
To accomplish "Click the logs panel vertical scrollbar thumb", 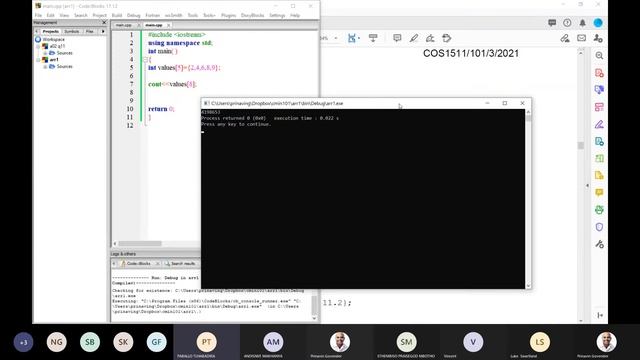I will pos(314,305).
